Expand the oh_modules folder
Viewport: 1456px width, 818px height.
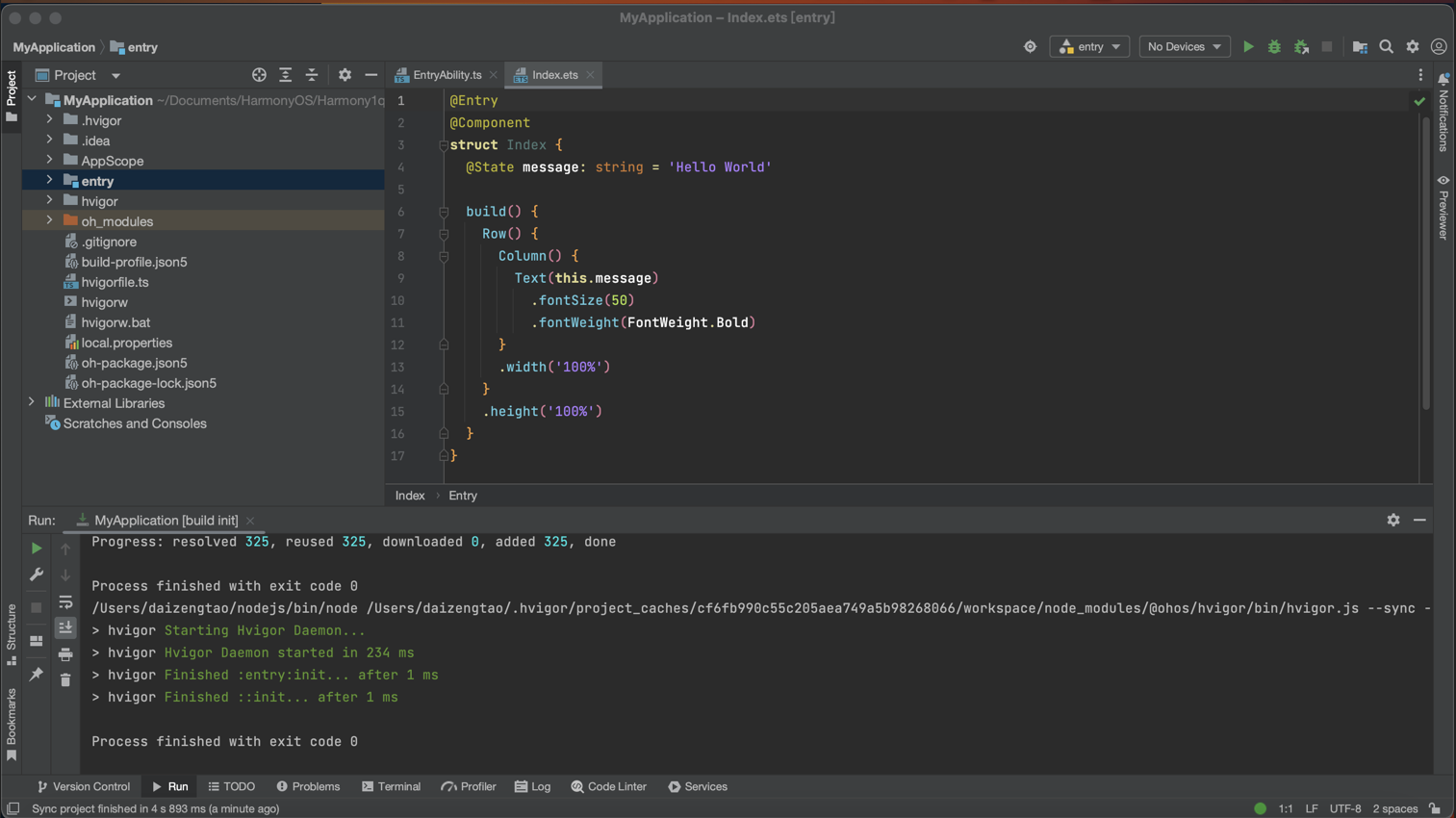pyautogui.click(x=50, y=220)
